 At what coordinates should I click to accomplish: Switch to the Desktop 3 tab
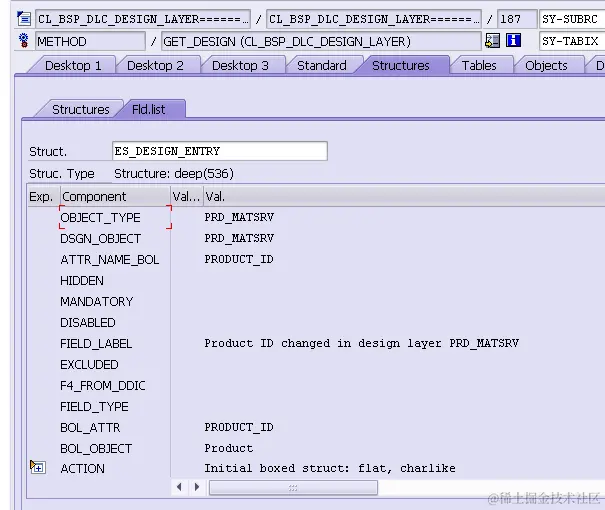[240, 66]
